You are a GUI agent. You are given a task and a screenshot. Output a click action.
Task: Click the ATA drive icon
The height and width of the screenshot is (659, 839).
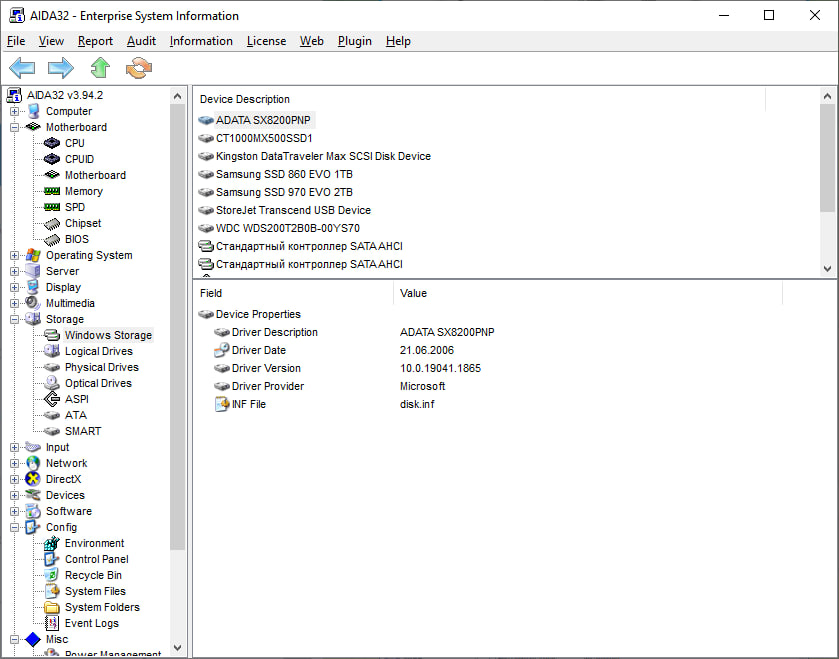(52, 415)
